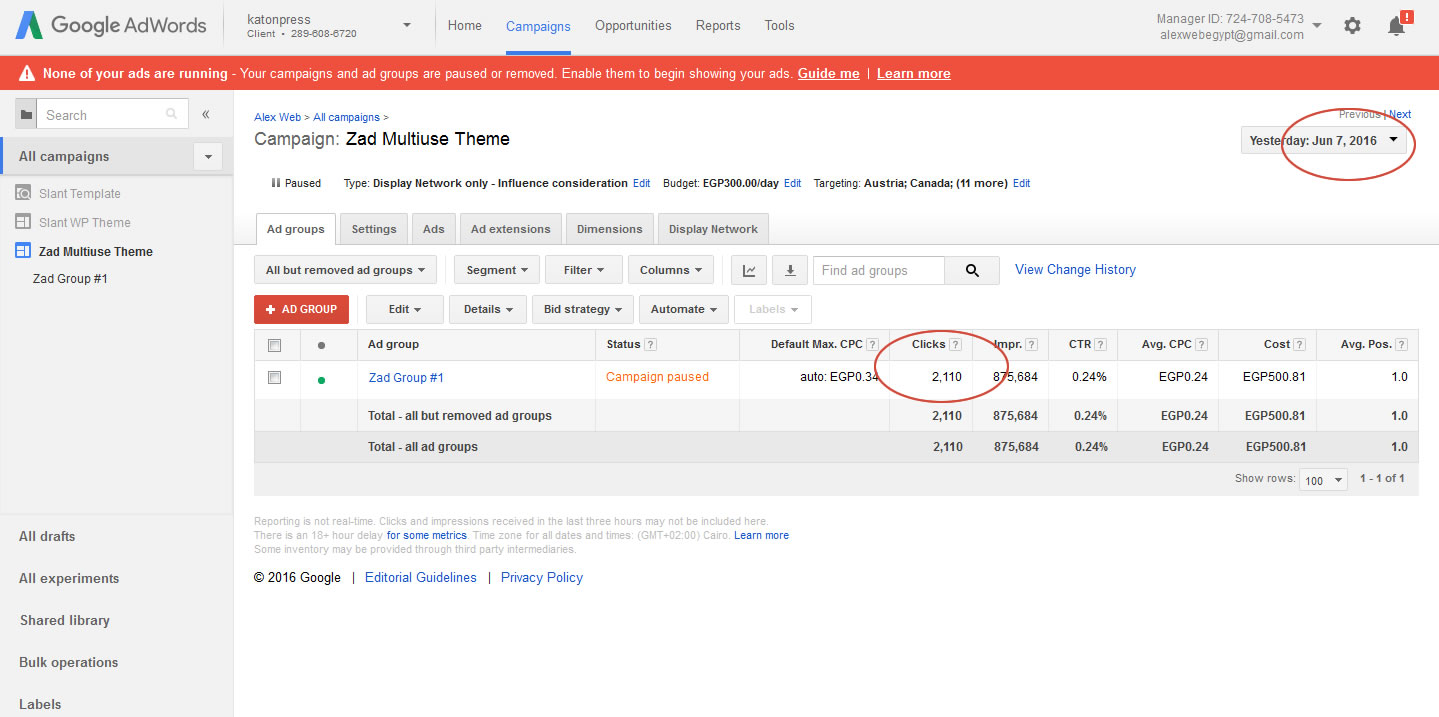Open the date range dropdown Yesterday Jun 7
This screenshot has height=717, width=1439.
1323,140
